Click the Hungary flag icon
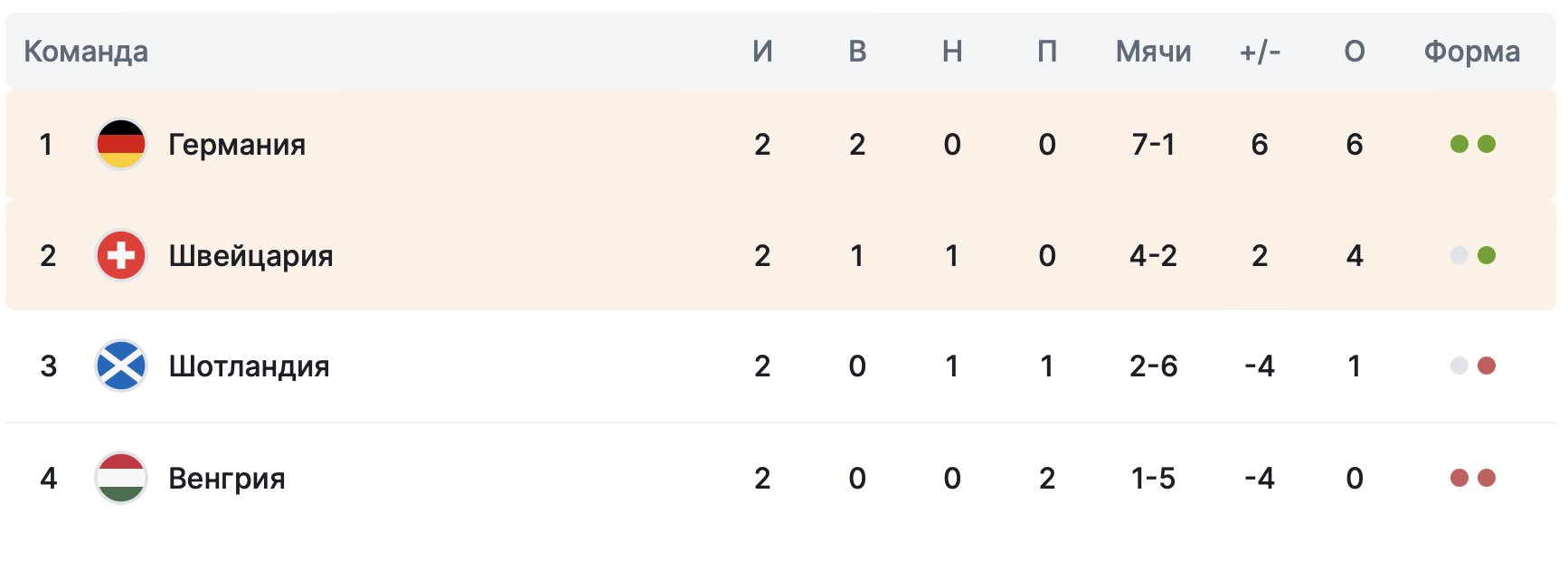 [x=121, y=478]
